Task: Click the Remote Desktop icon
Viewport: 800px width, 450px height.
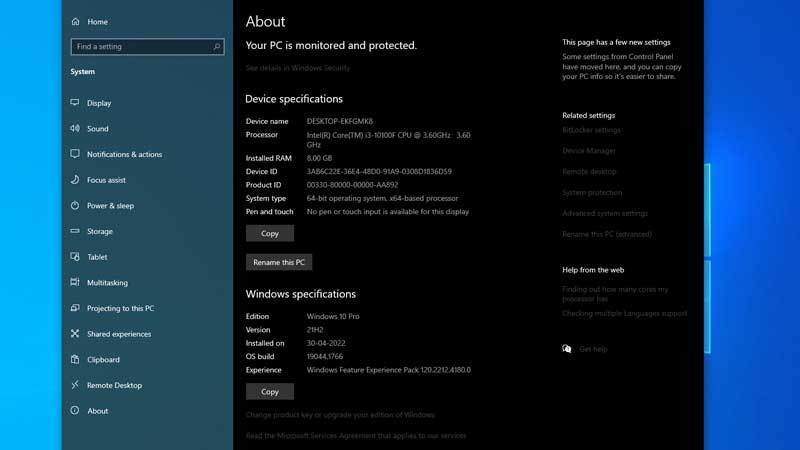Action: click(x=75, y=385)
